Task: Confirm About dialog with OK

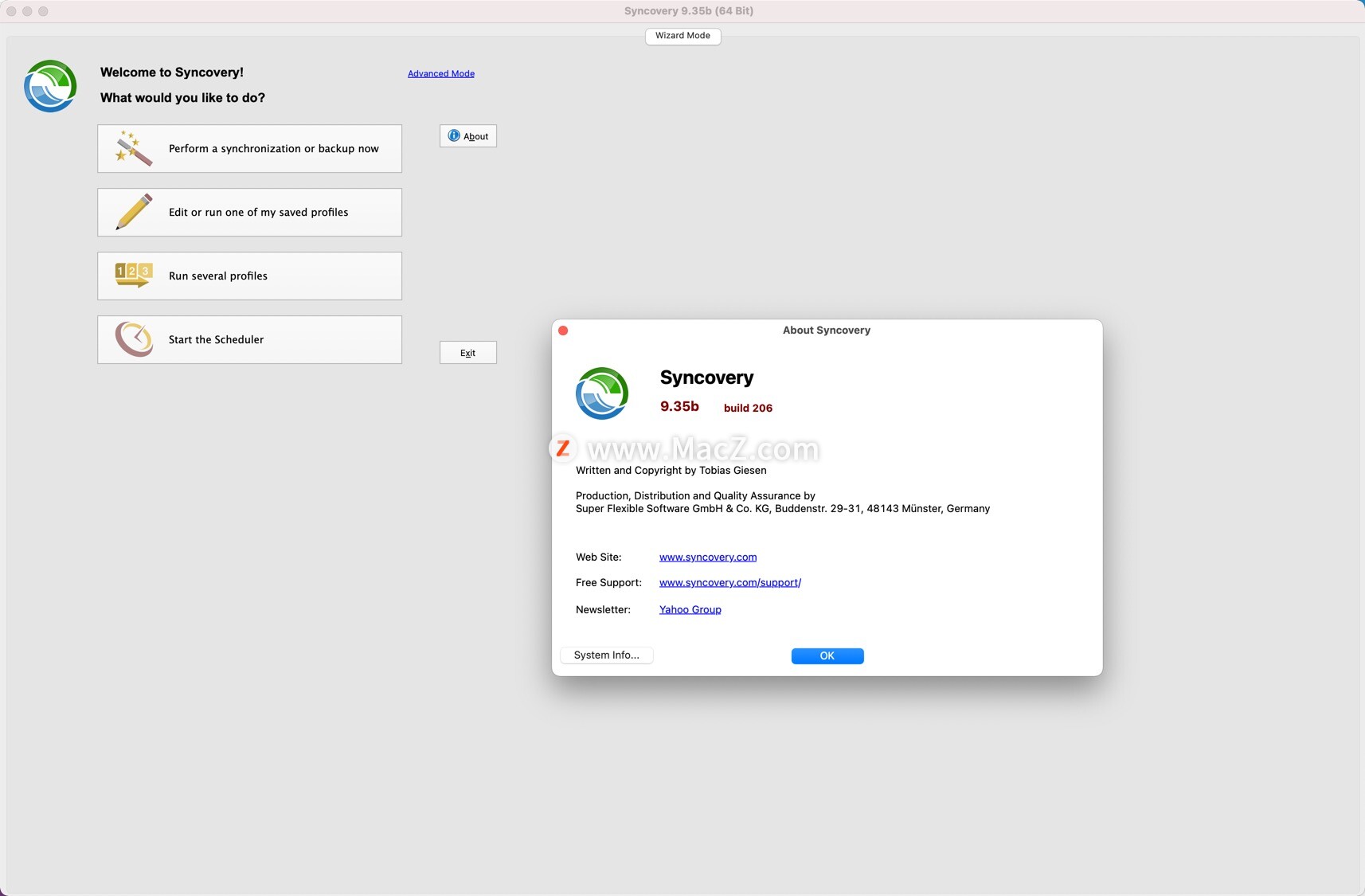Action: [x=827, y=656]
